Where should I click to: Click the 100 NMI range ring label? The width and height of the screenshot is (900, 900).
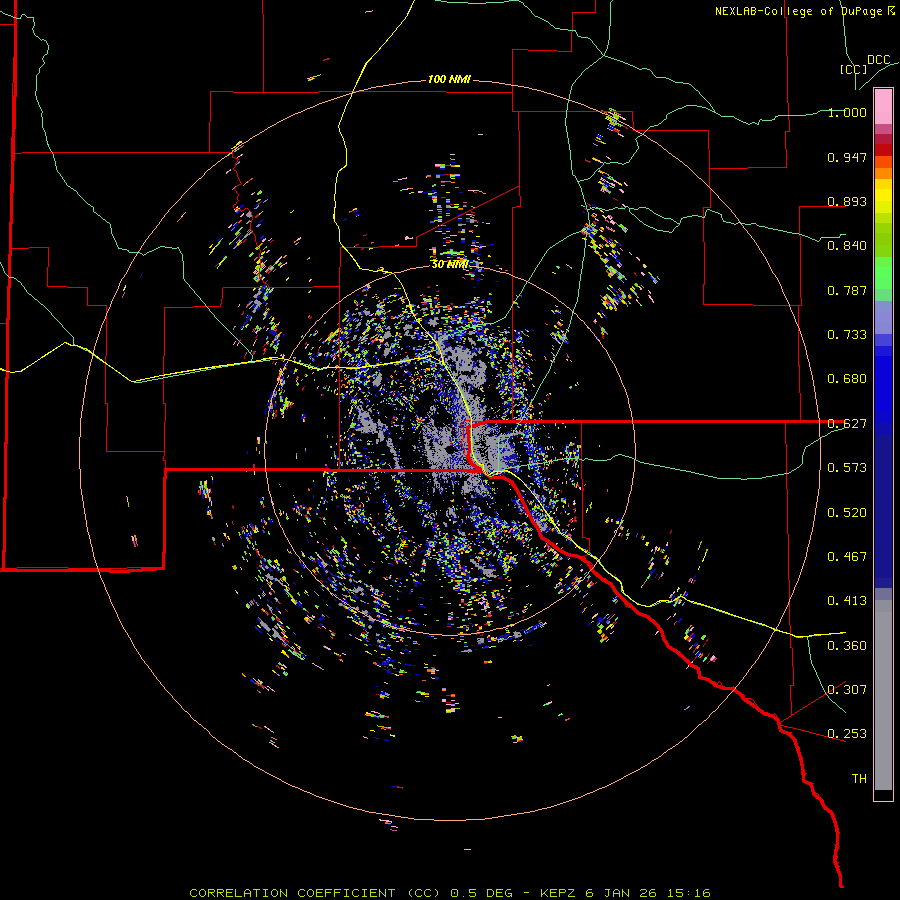tap(449, 79)
